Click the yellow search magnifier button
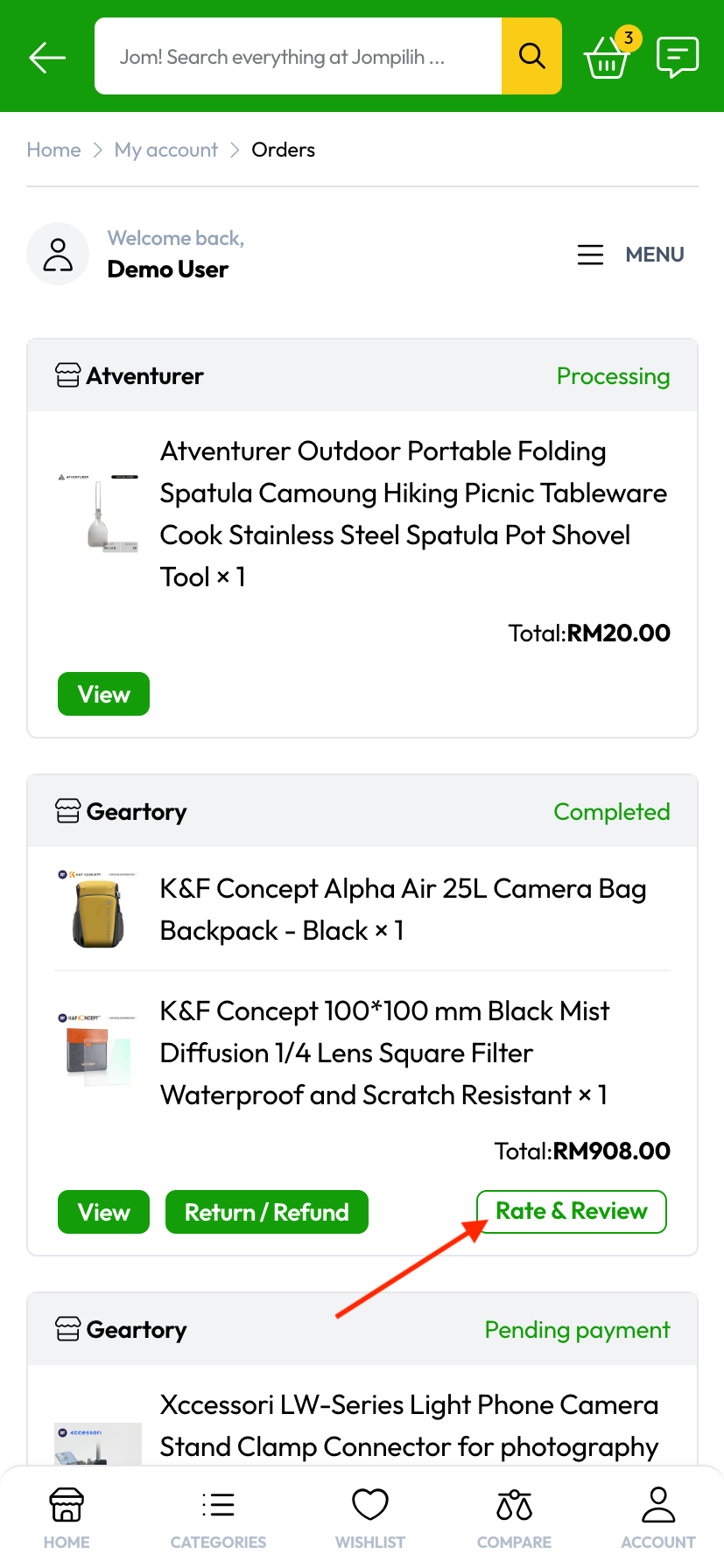Screen dimensions: 724x1568 tap(531, 56)
